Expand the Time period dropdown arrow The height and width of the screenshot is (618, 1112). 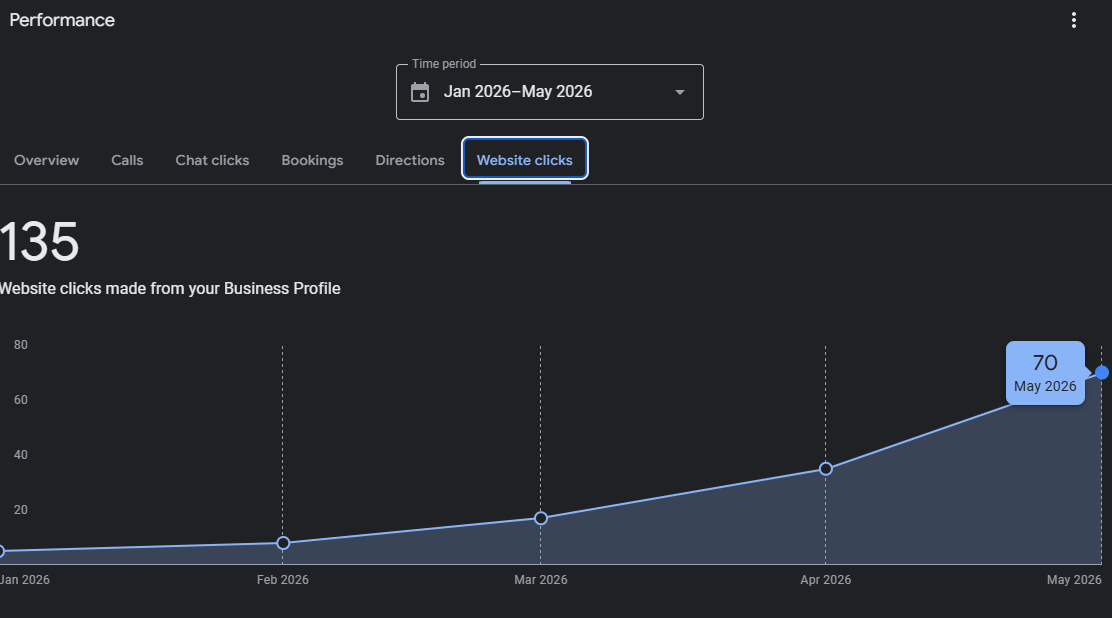pyautogui.click(x=679, y=92)
